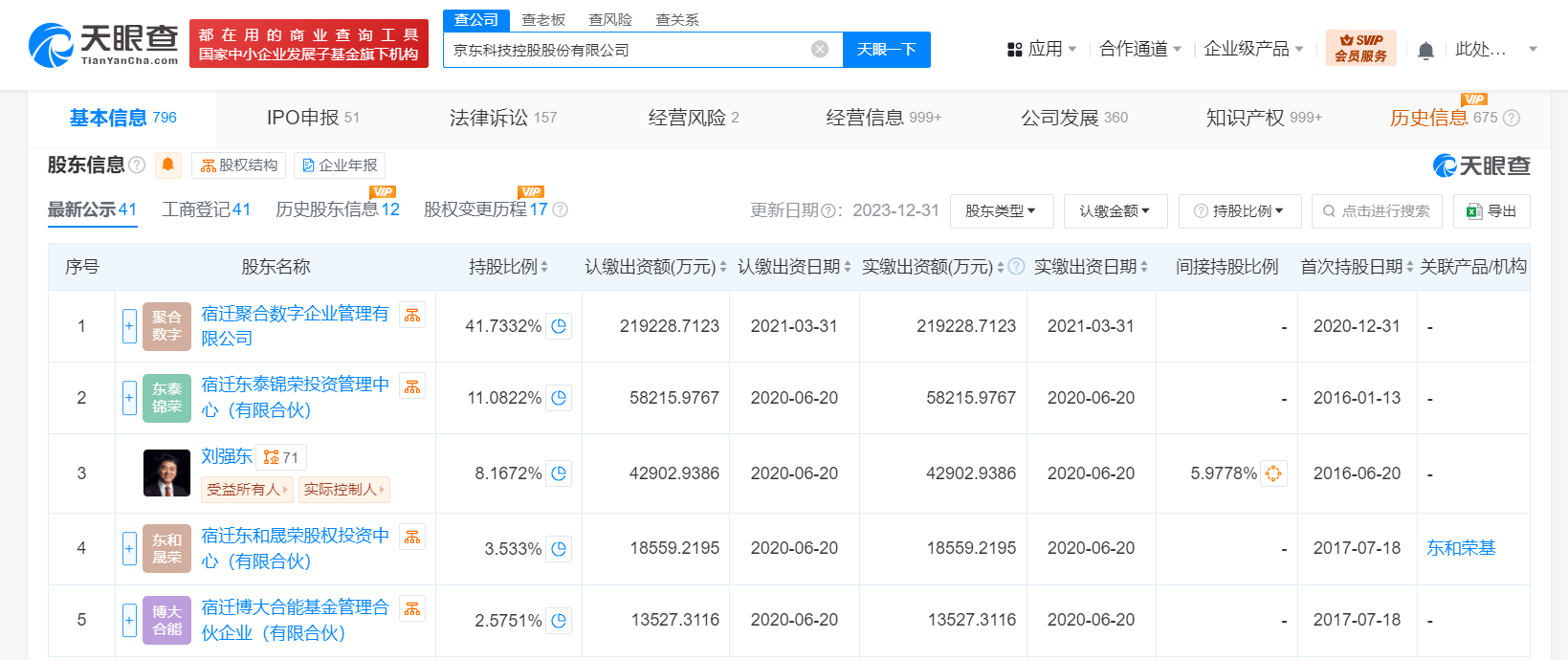Open the 认缴金额 filter dropdown

[x=1115, y=211]
